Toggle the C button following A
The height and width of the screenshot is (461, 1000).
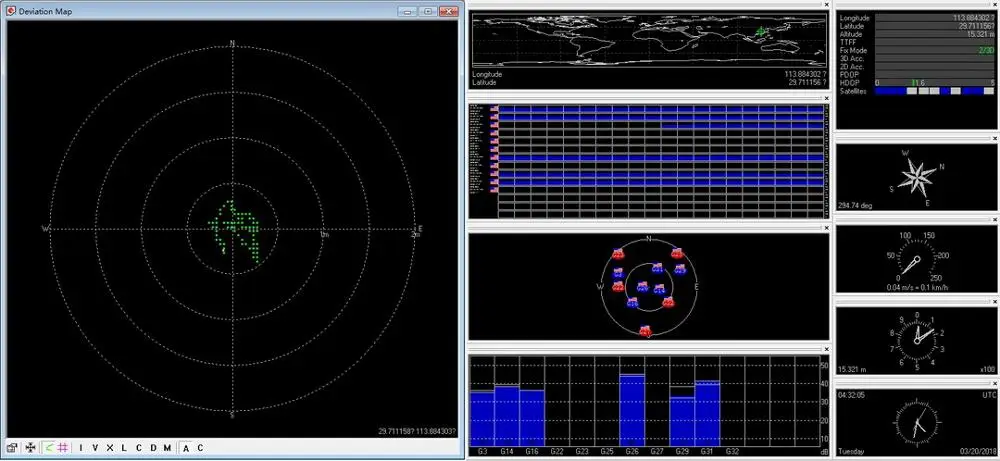pos(200,448)
